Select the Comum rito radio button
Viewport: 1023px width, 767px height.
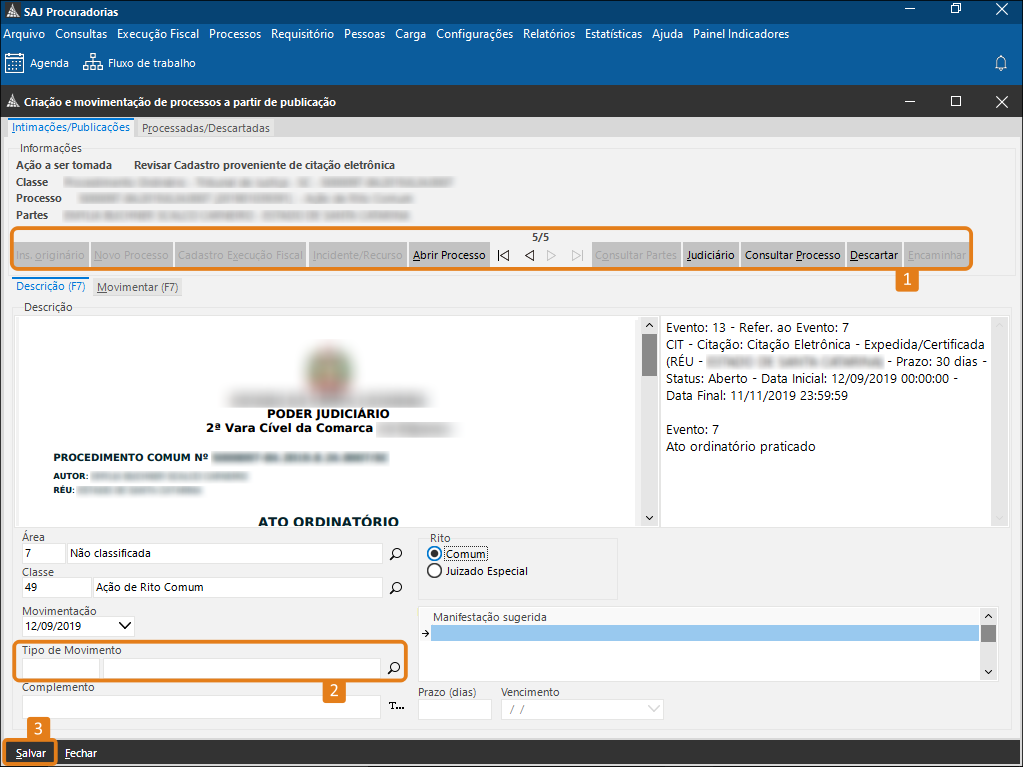[x=434, y=554]
